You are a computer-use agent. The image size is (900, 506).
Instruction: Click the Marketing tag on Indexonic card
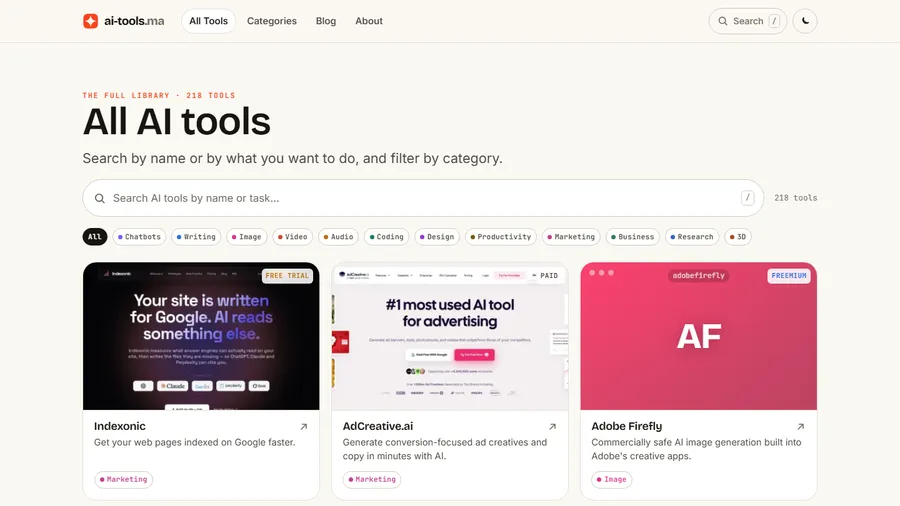(123, 480)
